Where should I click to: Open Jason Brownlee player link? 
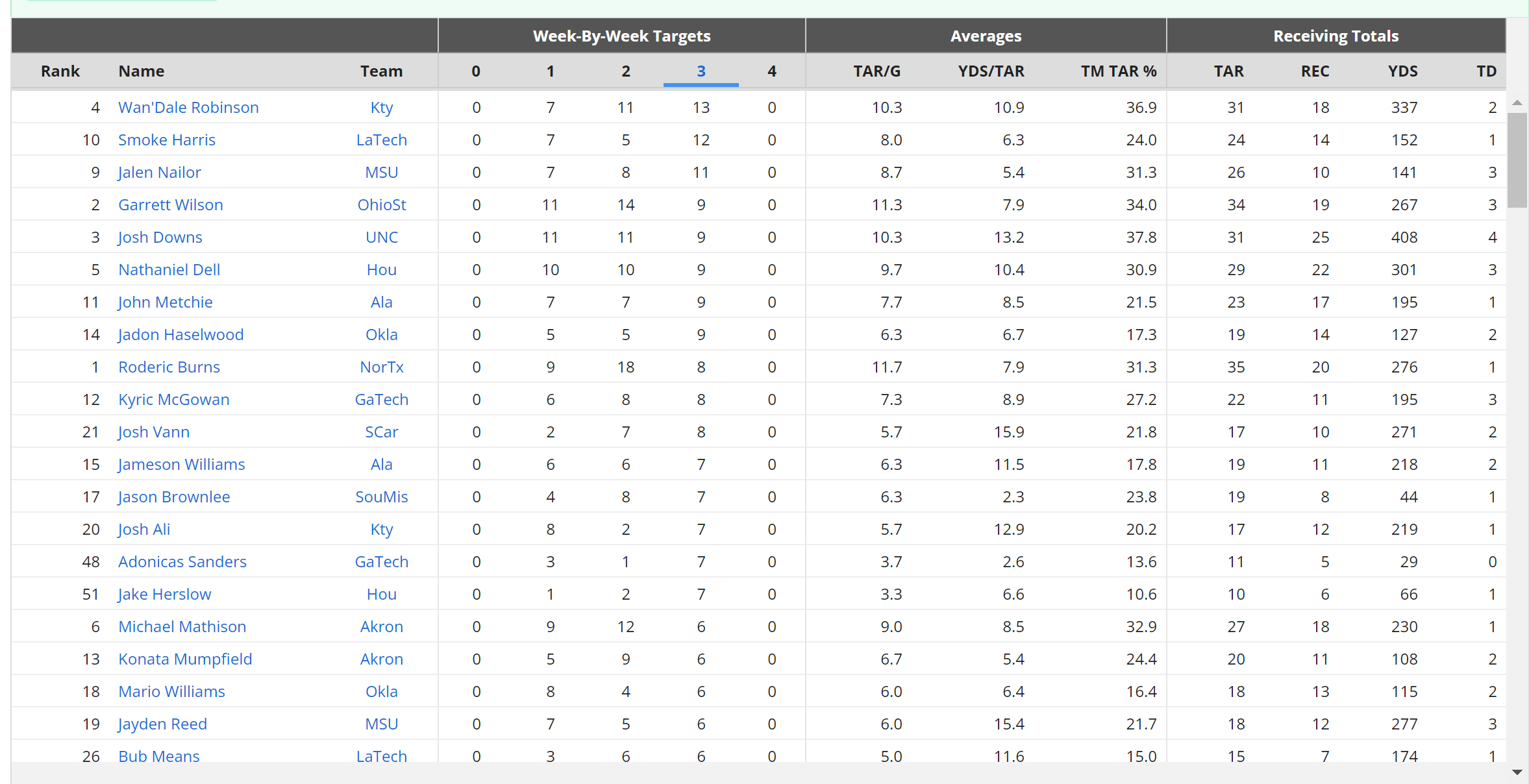174,496
